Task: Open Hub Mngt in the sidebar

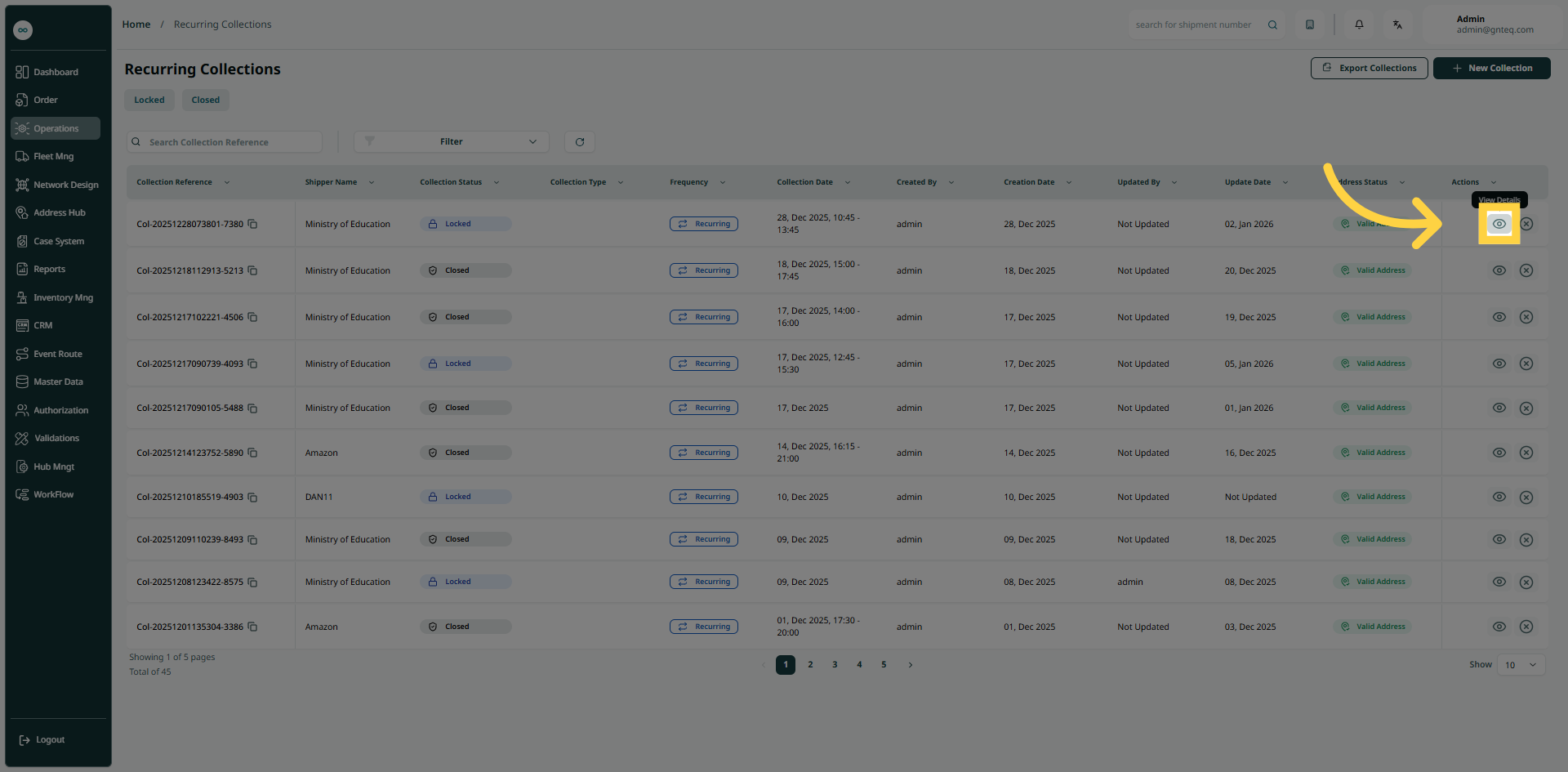Action: tap(56, 466)
